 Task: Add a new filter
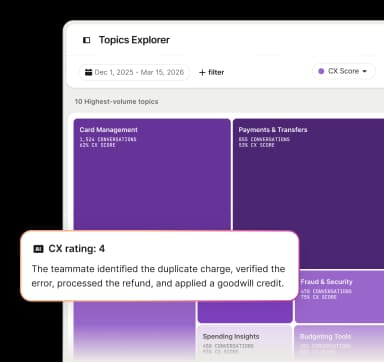211,72
